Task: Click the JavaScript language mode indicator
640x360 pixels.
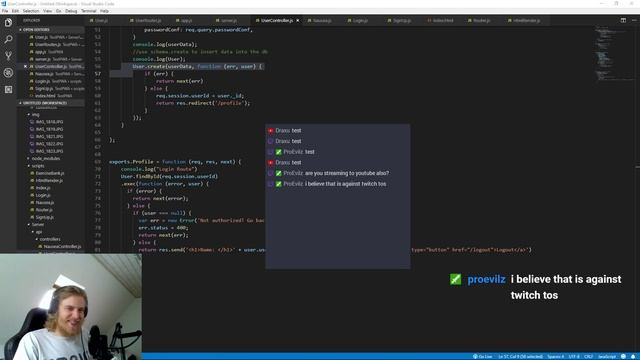Action: [607, 356]
